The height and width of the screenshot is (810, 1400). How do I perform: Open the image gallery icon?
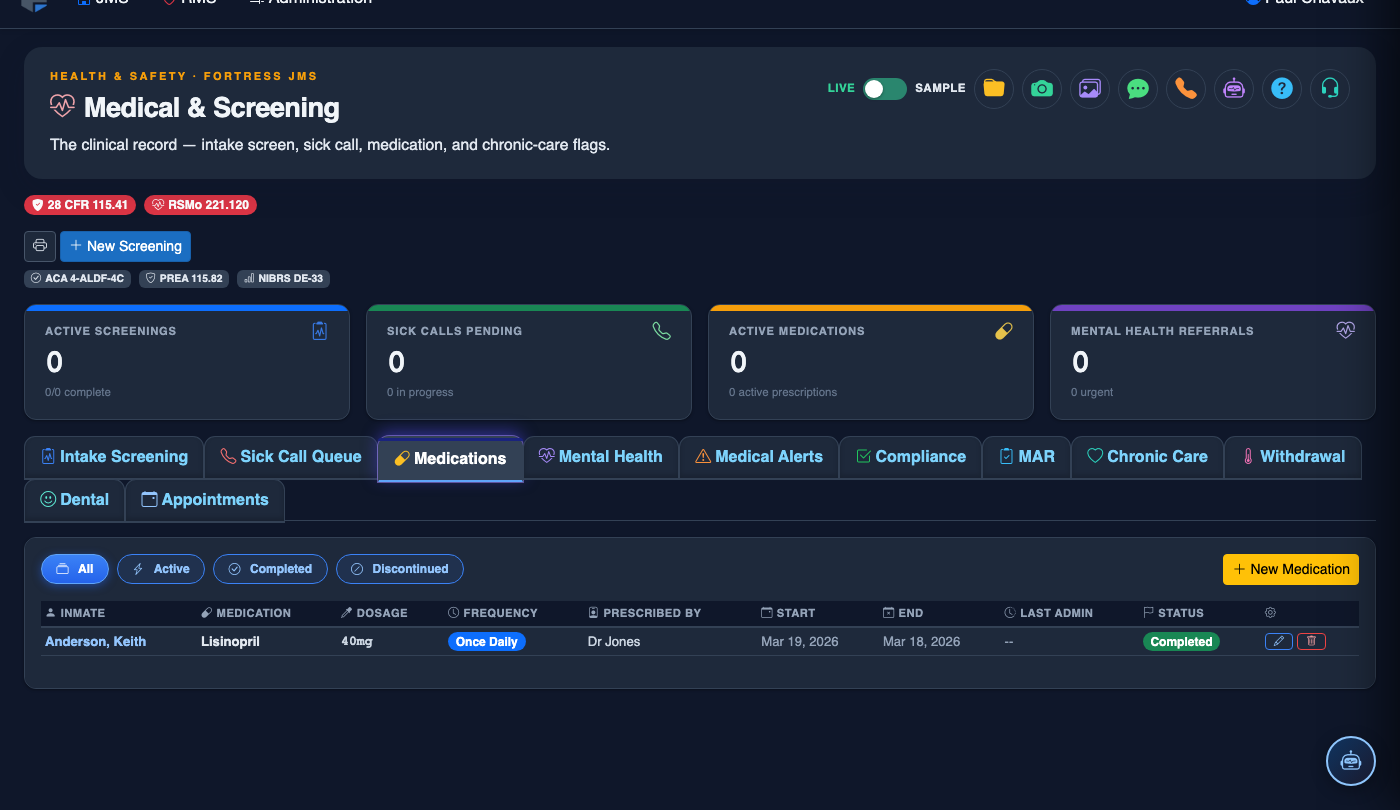tap(1089, 88)
